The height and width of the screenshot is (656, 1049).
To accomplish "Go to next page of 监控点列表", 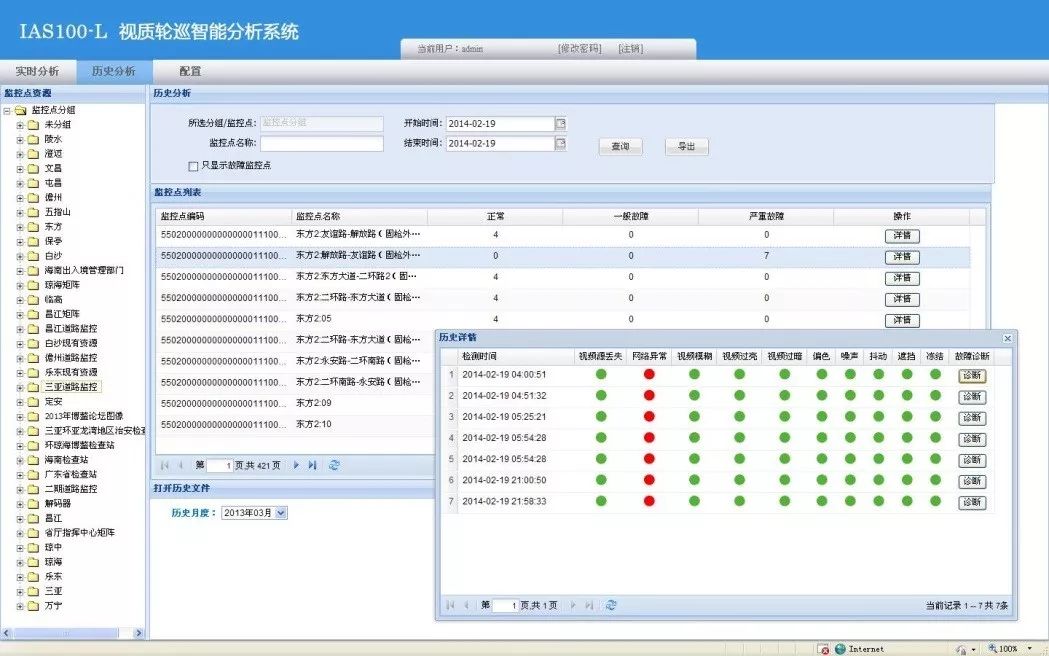I will (296, 465).
